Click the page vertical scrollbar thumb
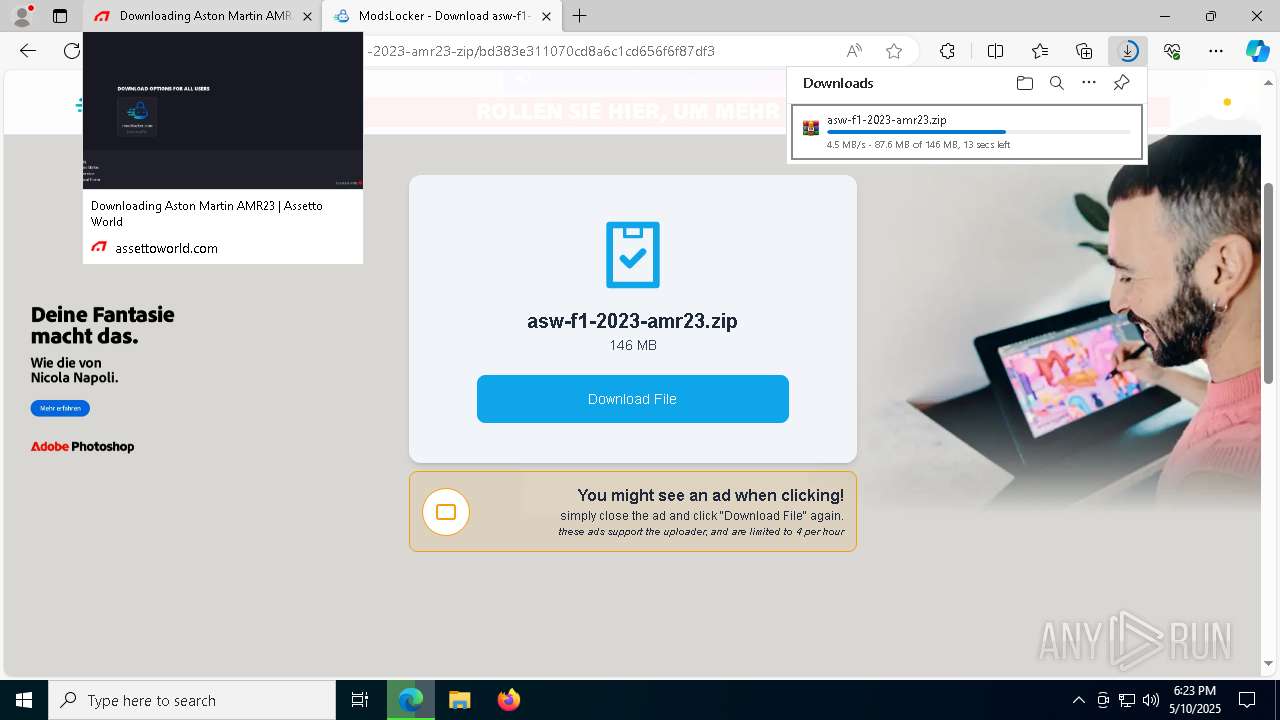 click(x=1268, y=282)
